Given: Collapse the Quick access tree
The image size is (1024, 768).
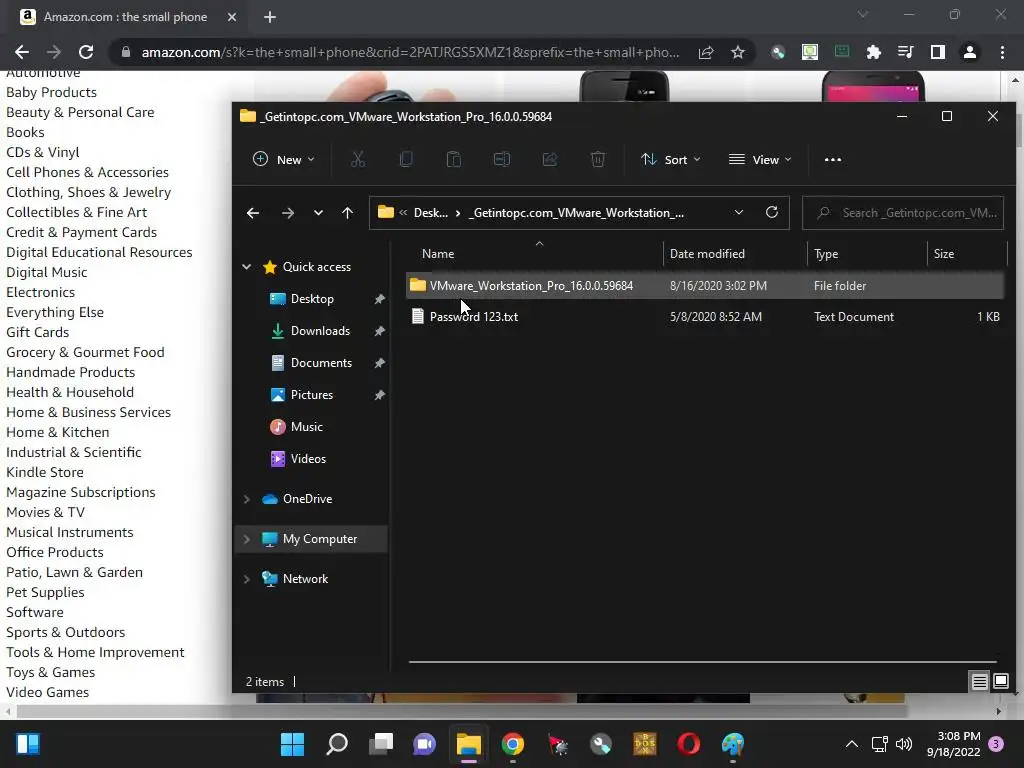Looking at the screenshot, I should click(247, 266).
